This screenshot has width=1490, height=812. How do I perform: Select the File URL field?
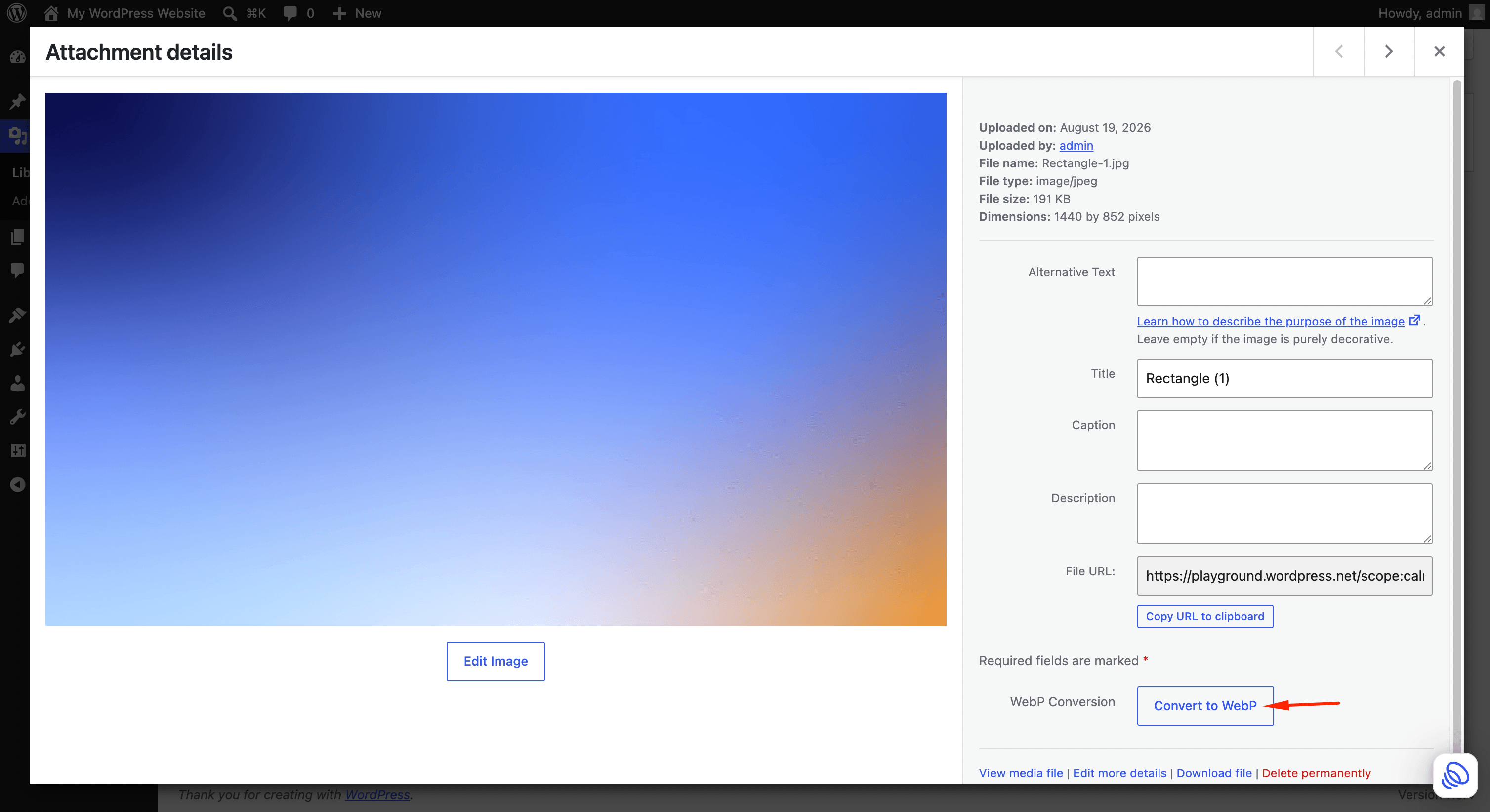pos(1284,576)
